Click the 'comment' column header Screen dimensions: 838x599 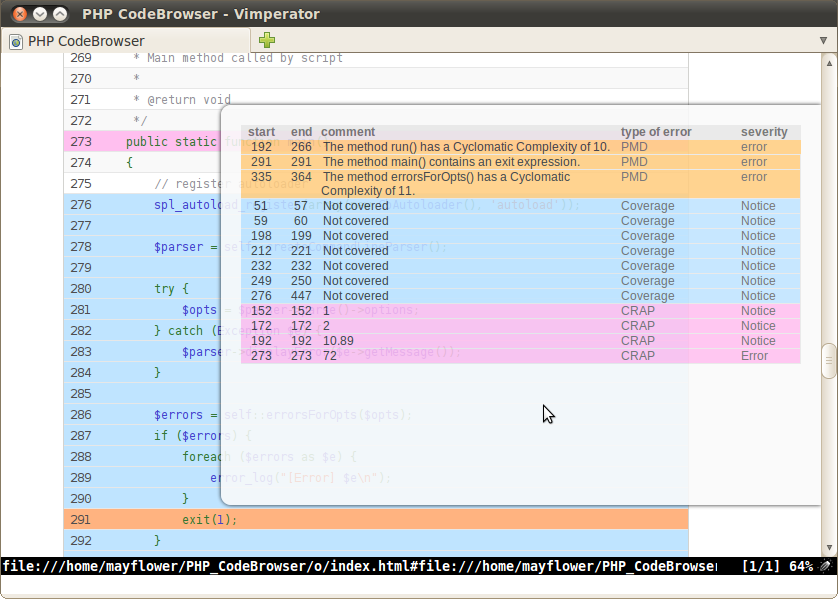[348, 131]
